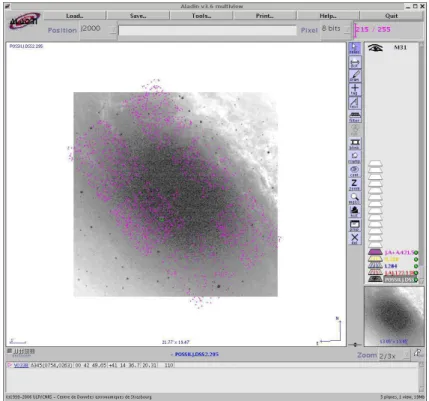Toggle green status dot of yellow plane
This screenshot has height=401, width=429.
pos(416,259)
